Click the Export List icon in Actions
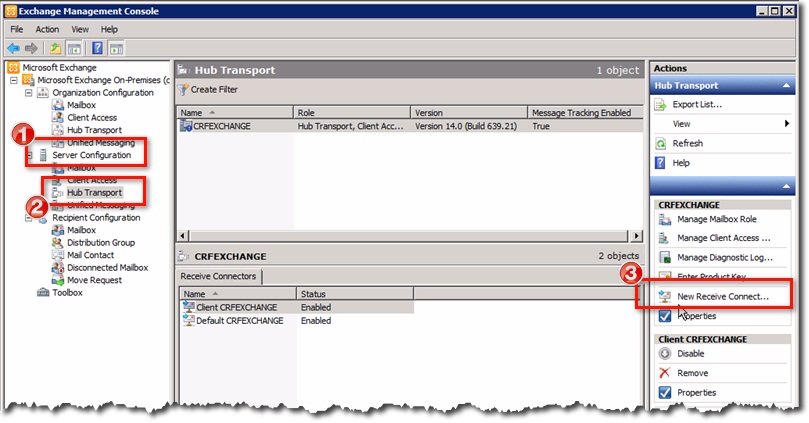This screenshot has height=423, width=809. click(x=660, y=105)
